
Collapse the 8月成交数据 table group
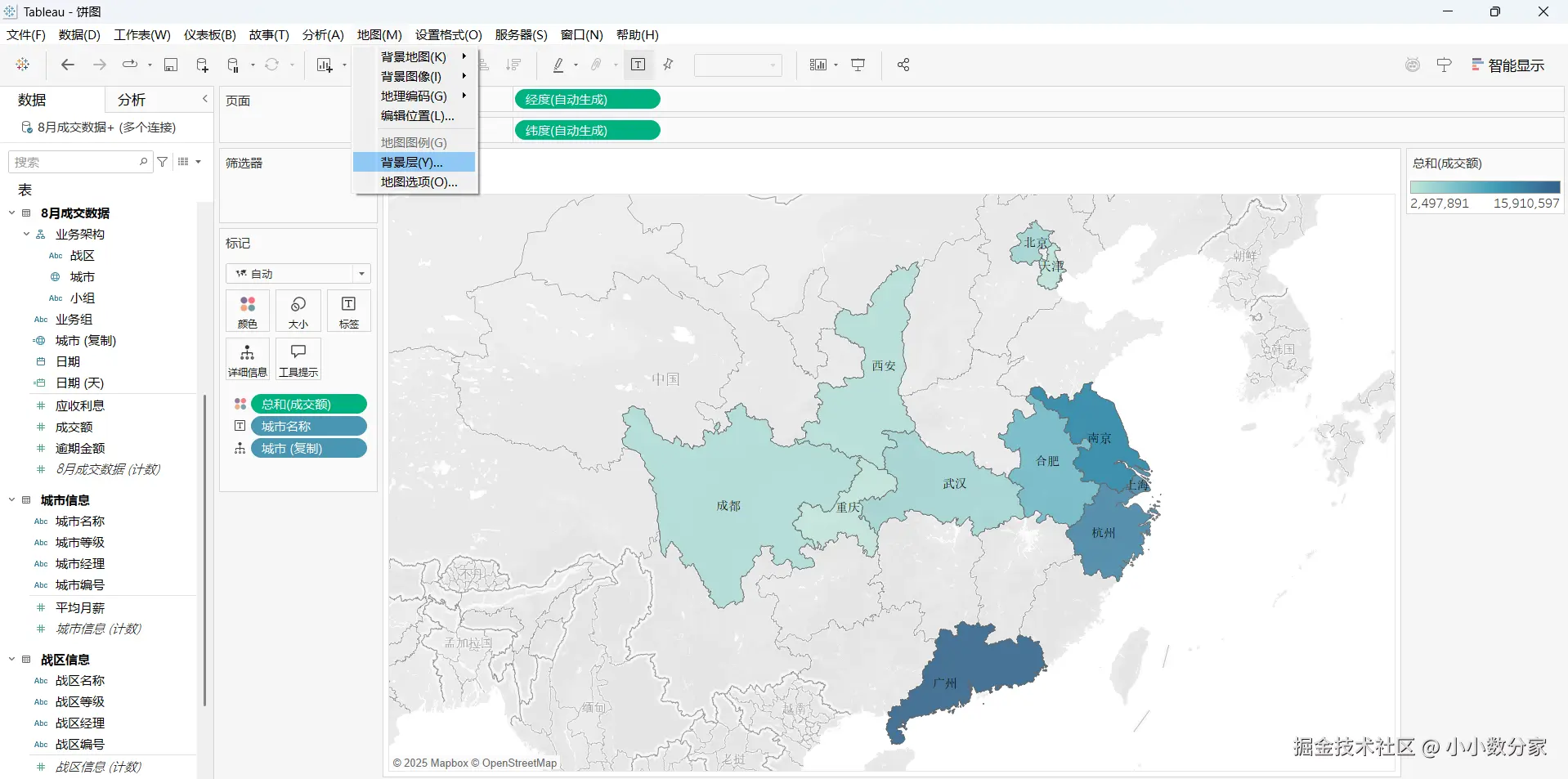pyautogui.click(x=12, y=213)
